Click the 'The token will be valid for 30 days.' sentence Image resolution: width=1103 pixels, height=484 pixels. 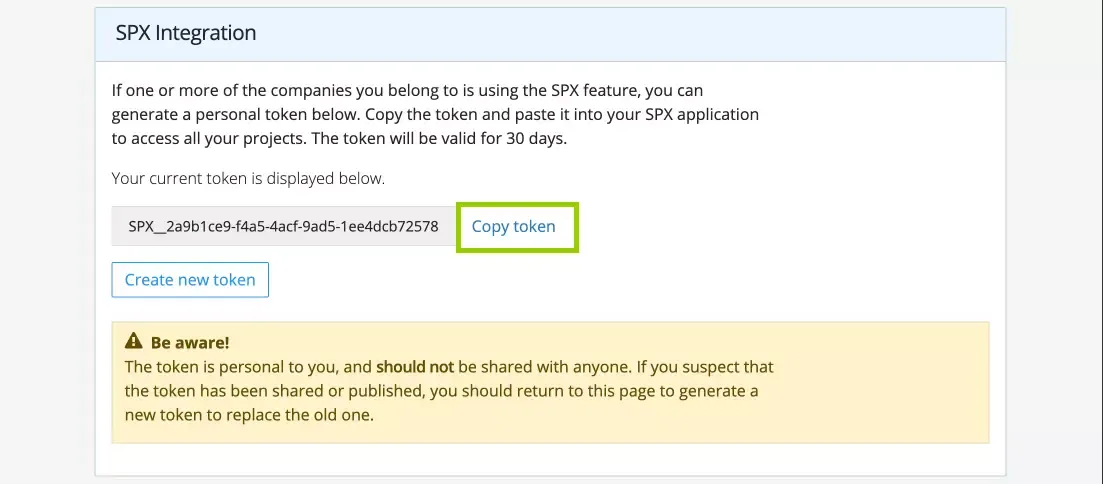(439, 139)
